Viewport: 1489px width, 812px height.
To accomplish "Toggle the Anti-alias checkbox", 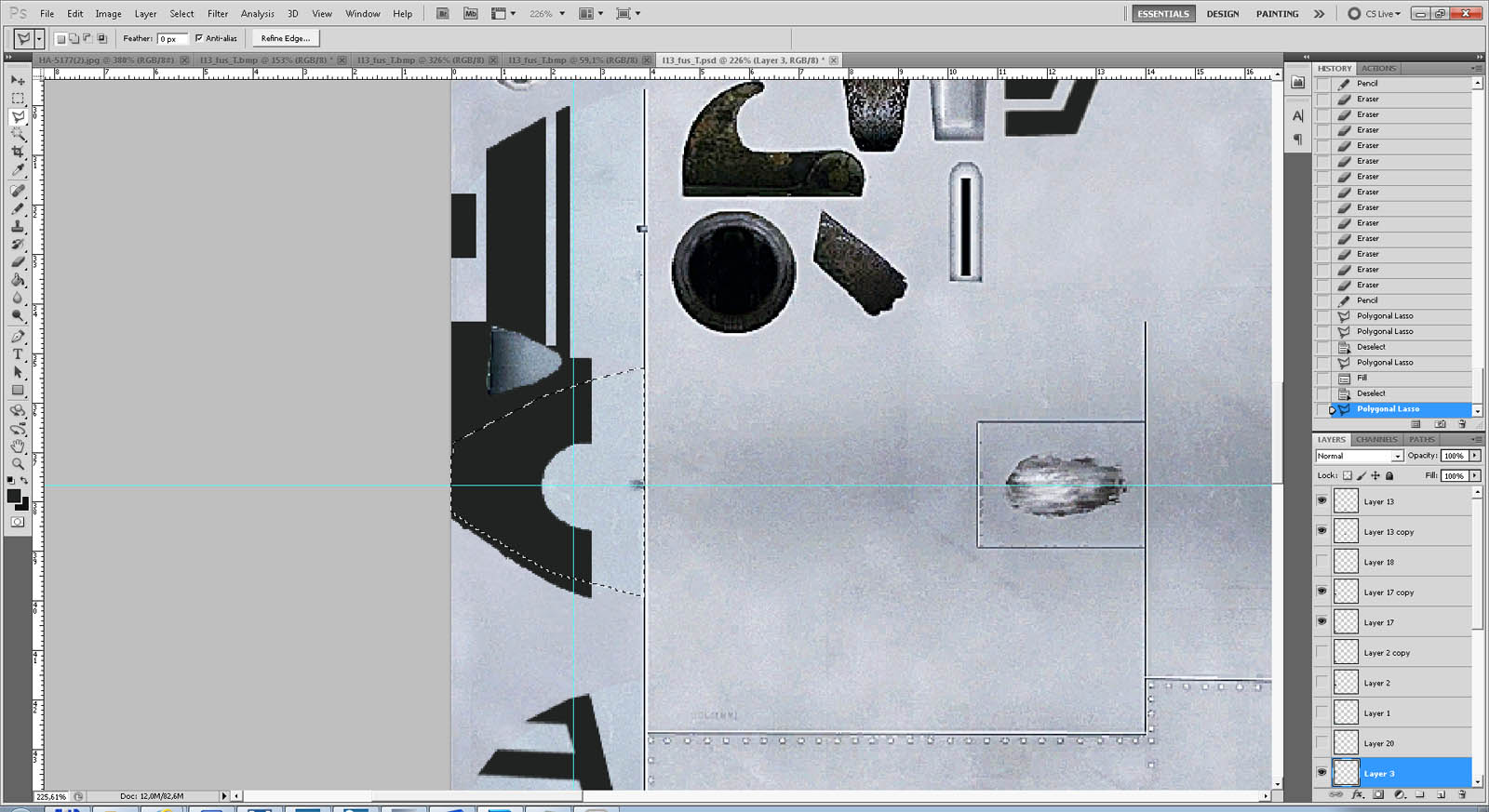I will click(x=199, y=38).
